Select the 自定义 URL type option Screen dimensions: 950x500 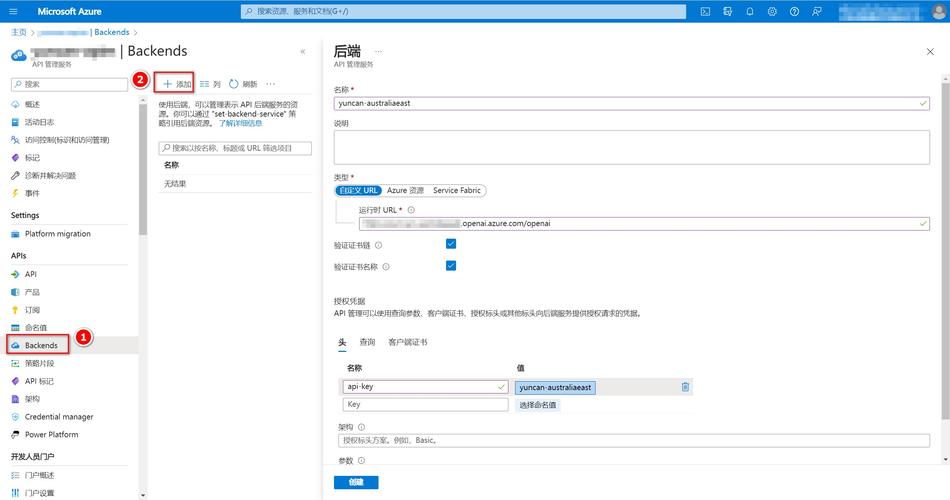[358, 190]
